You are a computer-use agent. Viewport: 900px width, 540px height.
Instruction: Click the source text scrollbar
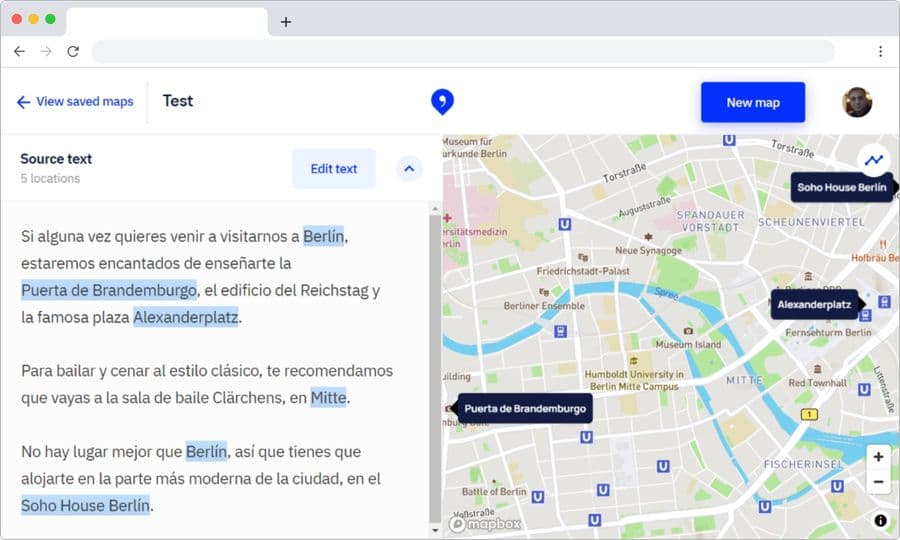click(x=435, y=367)
